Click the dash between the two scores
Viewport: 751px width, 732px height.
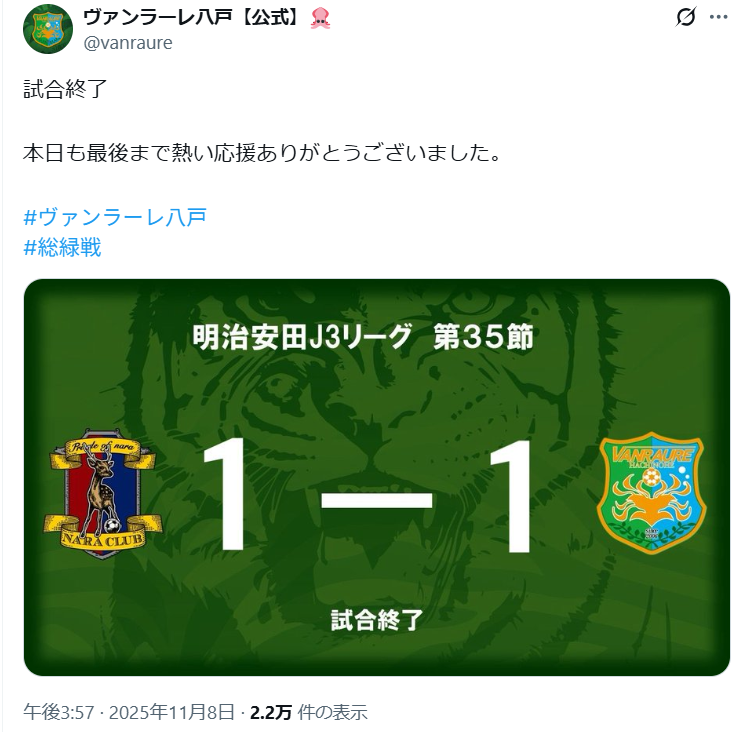[x=376, y=501]
